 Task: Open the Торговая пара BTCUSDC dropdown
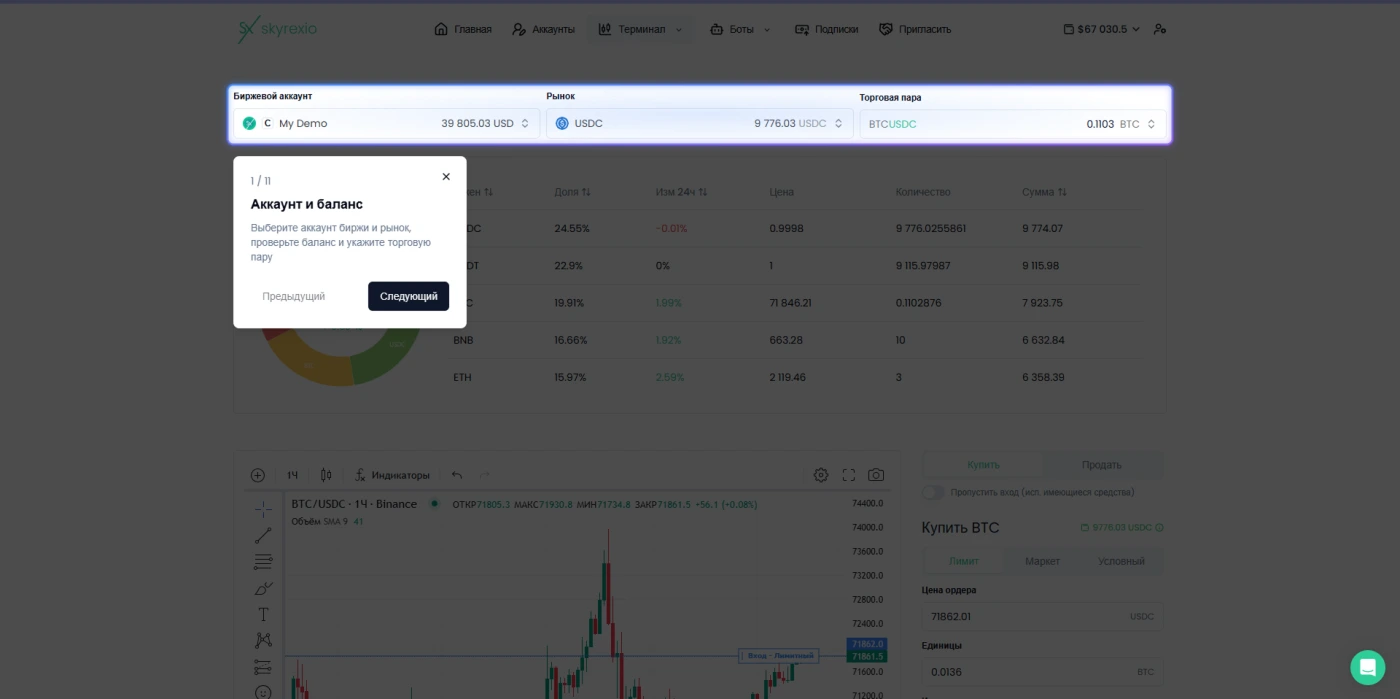click(1012, 124)
